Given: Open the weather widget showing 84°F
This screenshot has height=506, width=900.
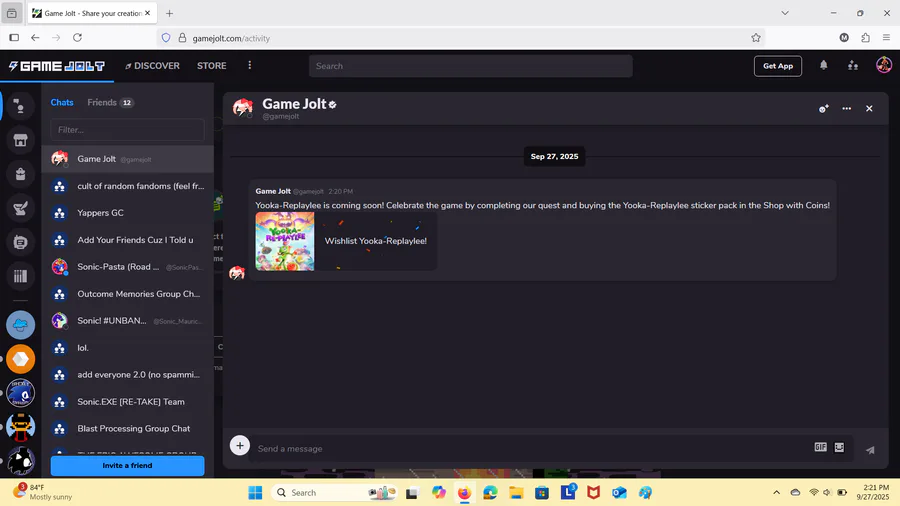Looking at the screenshot, I should click(43, 492).
